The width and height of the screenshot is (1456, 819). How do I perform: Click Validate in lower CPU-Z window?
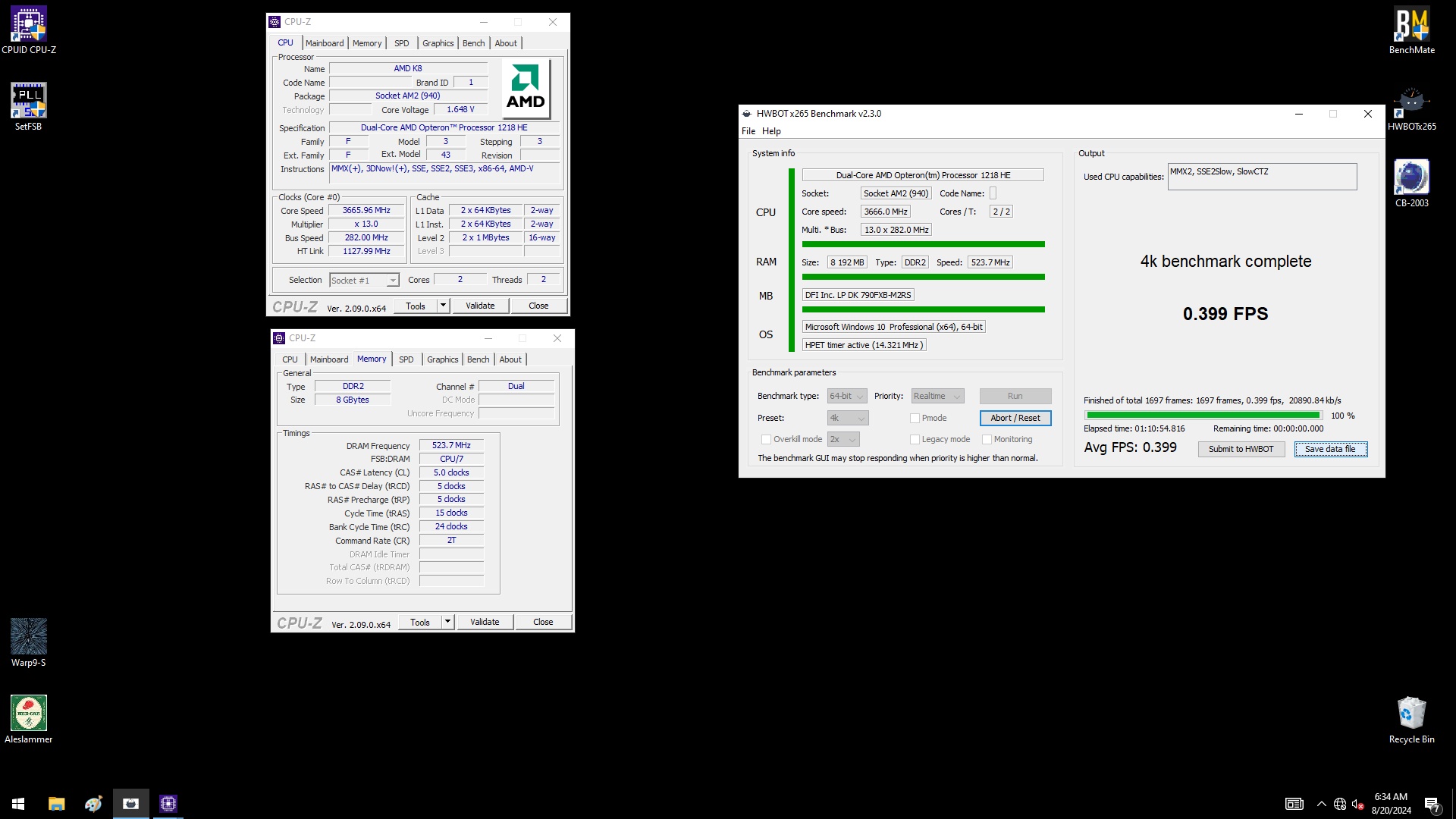[485, 622]
